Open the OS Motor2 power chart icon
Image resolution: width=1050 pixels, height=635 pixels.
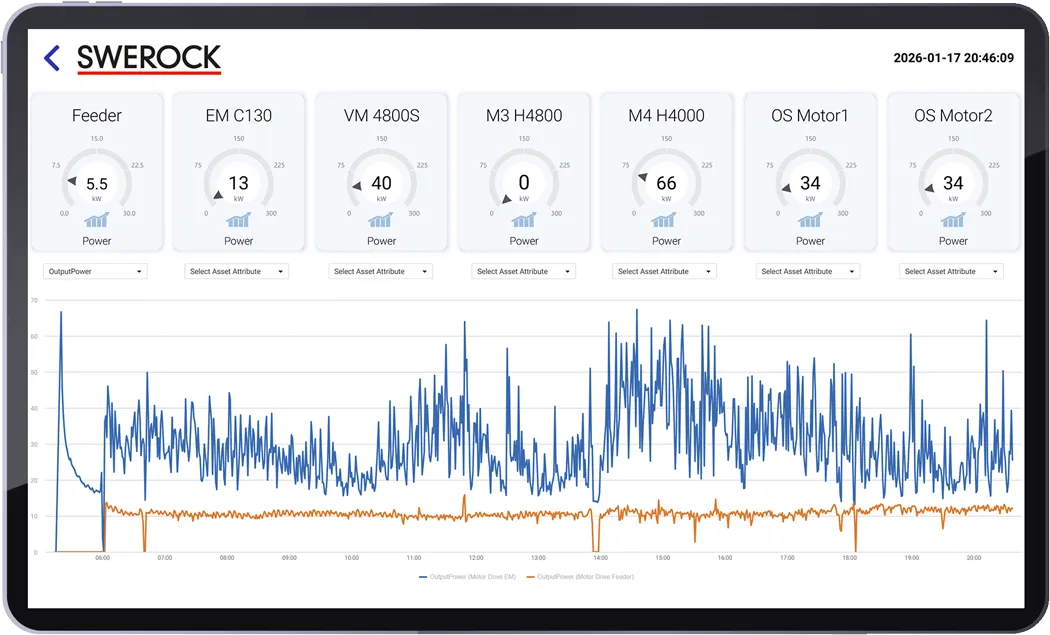[953, 219]
